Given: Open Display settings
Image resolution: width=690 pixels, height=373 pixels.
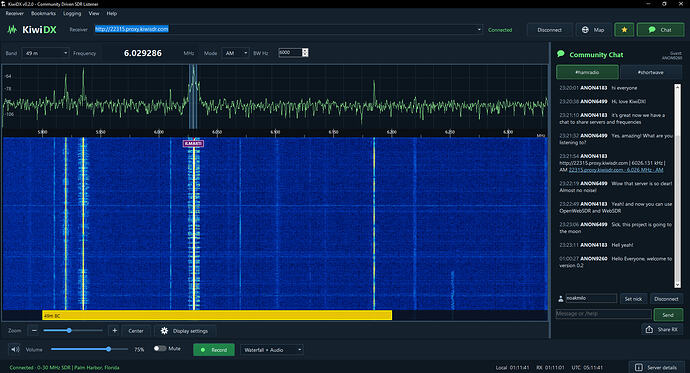Looking at the screenshot, I should pos(184,331).
